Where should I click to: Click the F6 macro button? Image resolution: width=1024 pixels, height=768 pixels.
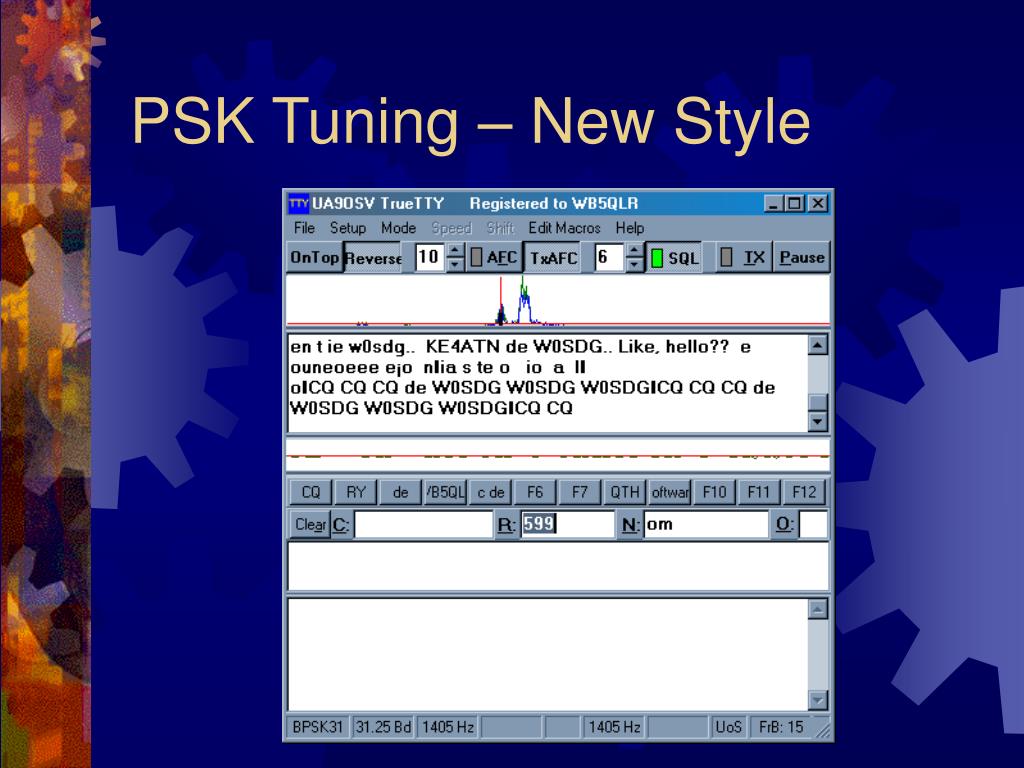click(535, 492)
